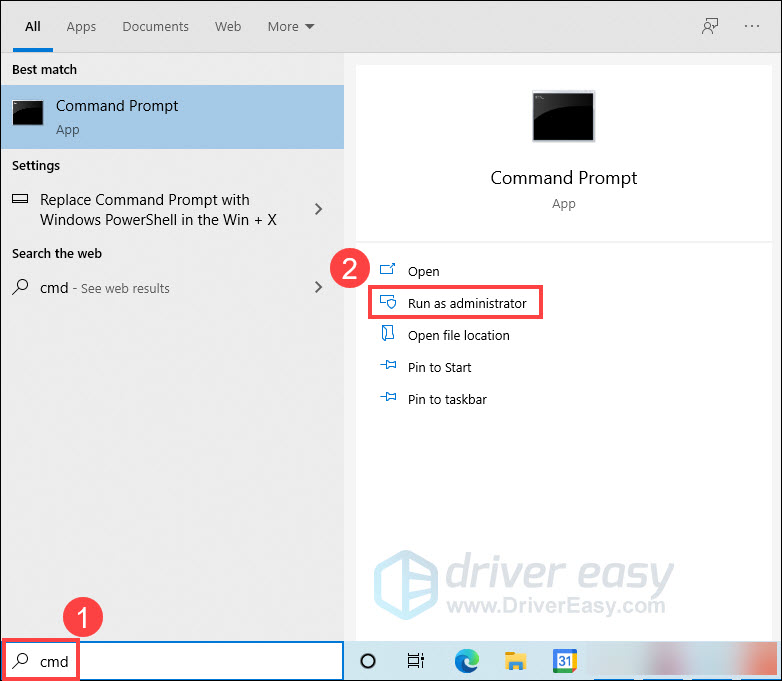782x681 pixels.
Task: Open File Explorer from the taskbar
Action: pyautogui.click(x=515, y=661)
